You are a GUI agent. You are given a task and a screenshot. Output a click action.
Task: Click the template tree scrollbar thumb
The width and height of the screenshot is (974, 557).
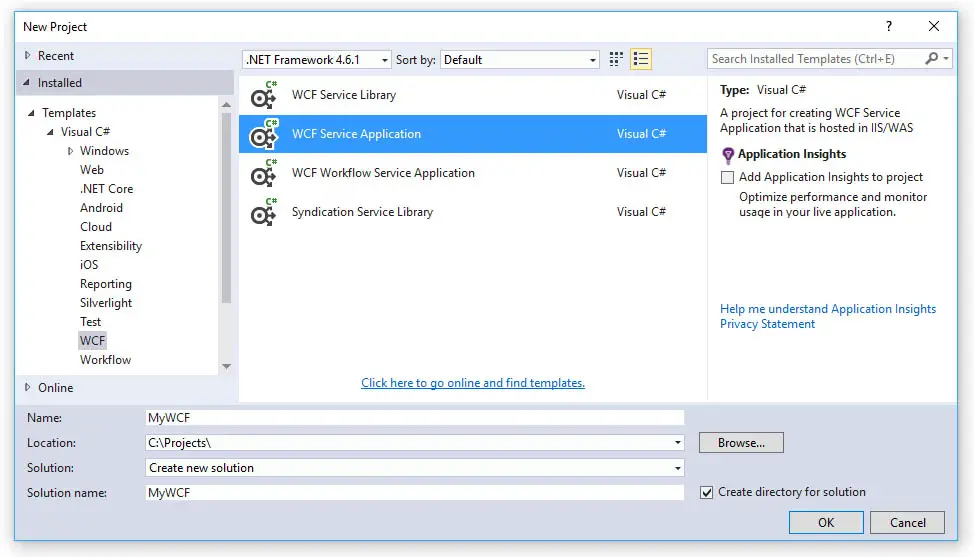(x=226, y=208)
